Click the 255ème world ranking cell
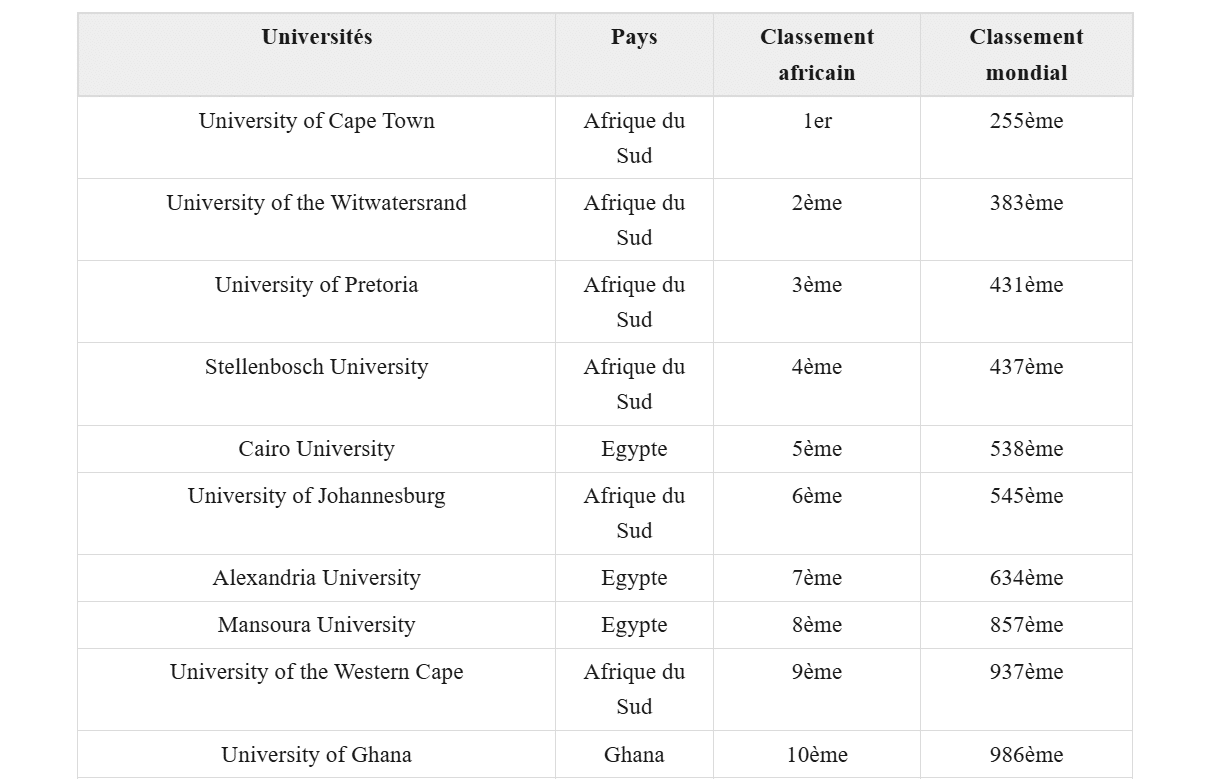 pos(1026,121)
